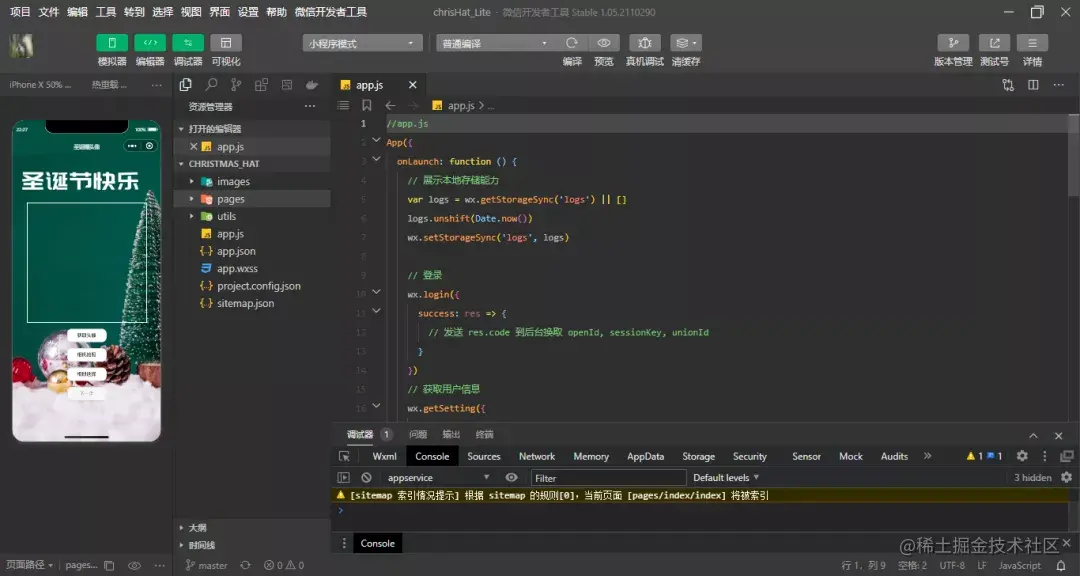Start real device debugging (真机调试)
This screenshot has width=1080, height=576.
pyautogui.click(x=645, y=43)
